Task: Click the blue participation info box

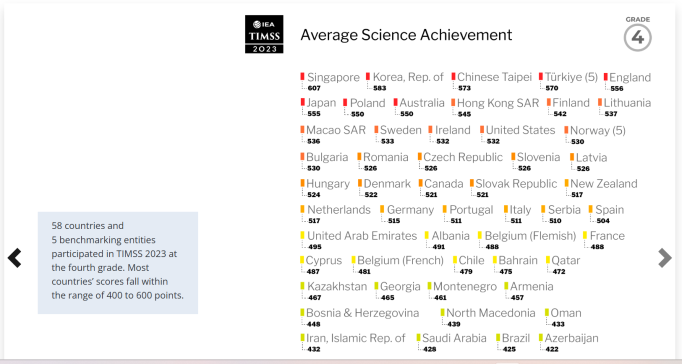Action: click(x=118, y=263)
